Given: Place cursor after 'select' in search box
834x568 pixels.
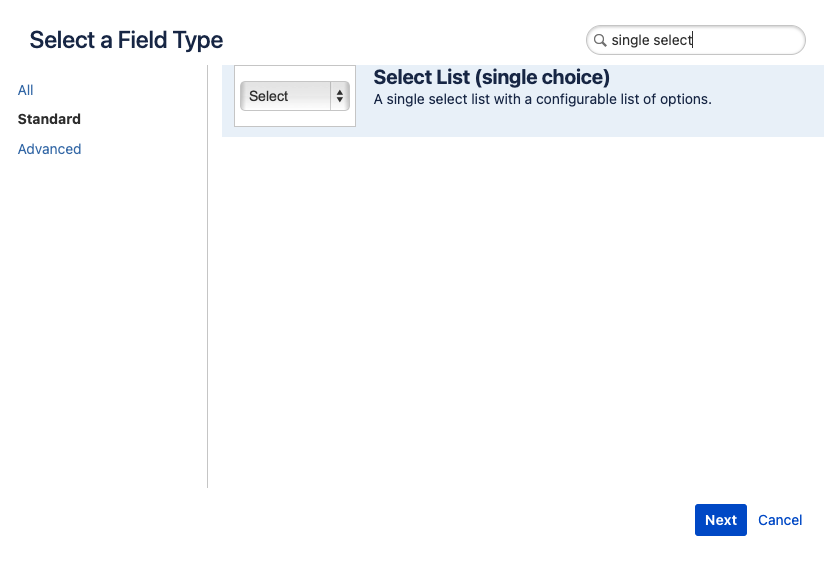Looking at the screenshot, I should coord(693,40).
